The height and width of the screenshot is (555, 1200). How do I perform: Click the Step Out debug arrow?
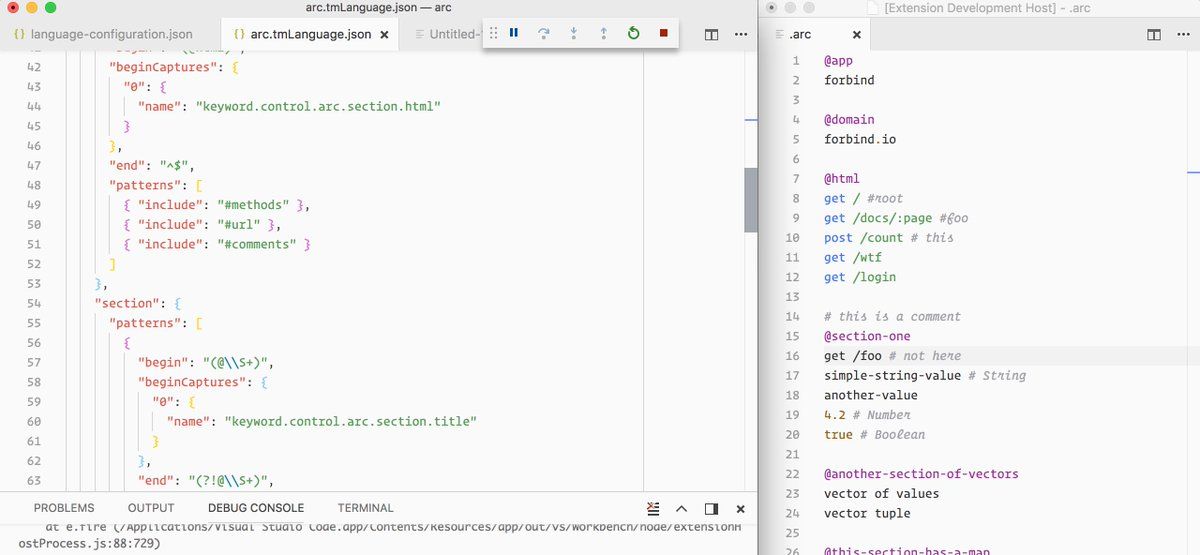(x=604, y=33)
